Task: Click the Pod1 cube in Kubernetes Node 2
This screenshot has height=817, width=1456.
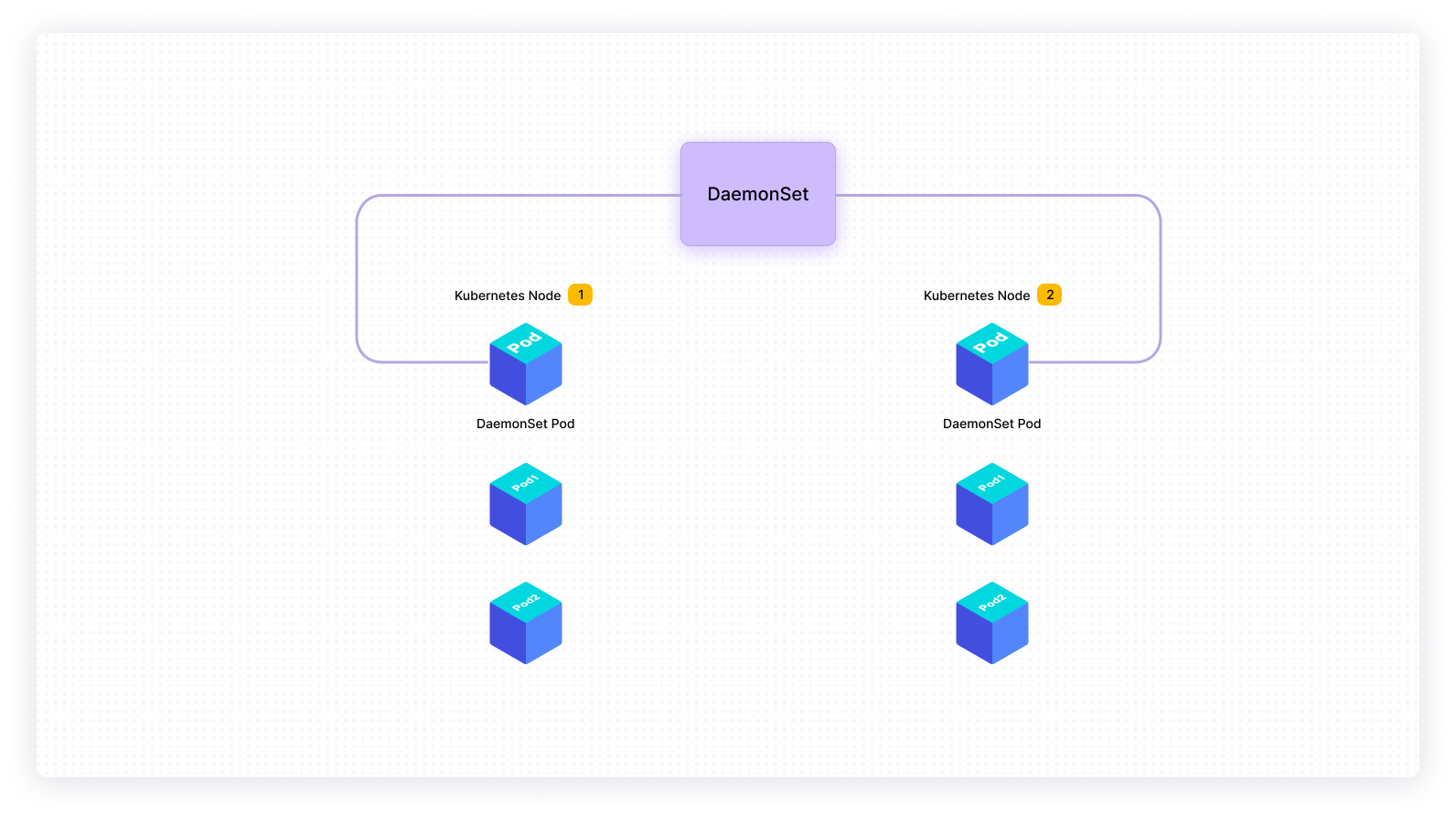Action: pyautogui.click(x=992, y=505)
